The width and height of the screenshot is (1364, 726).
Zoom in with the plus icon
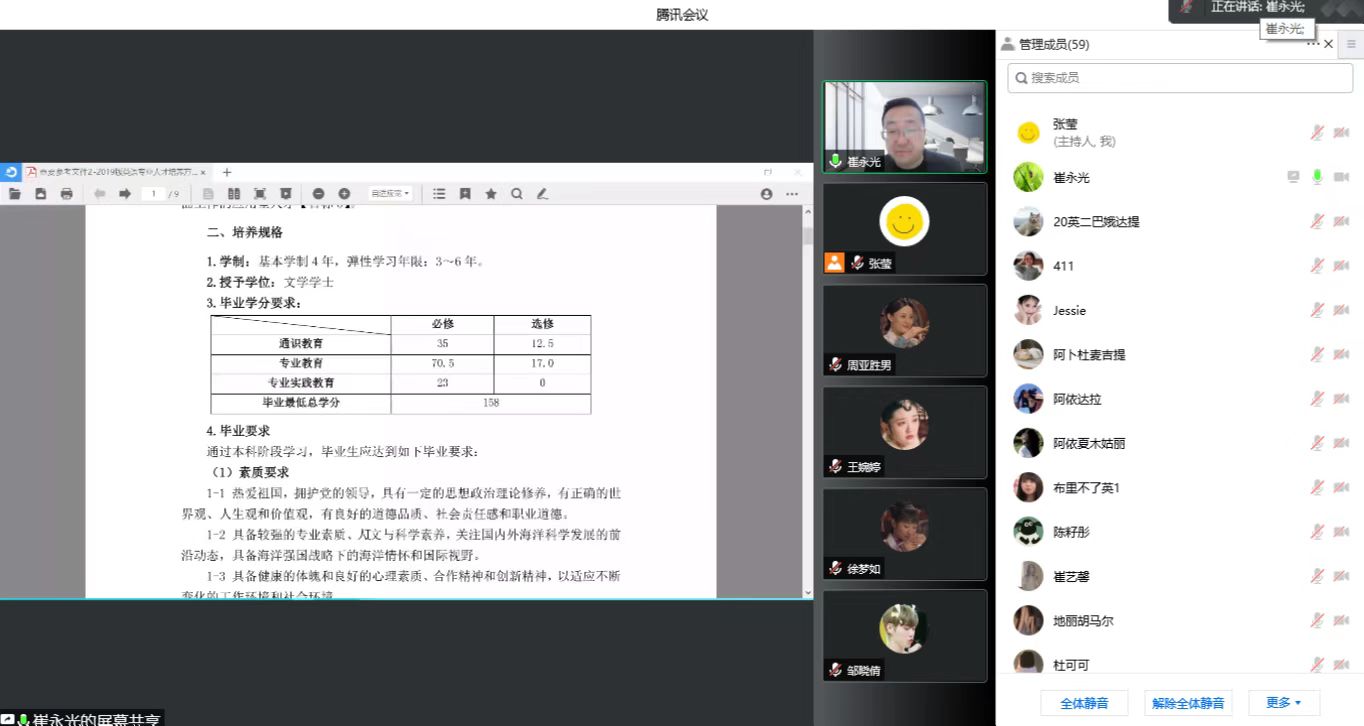coord(344,194)
